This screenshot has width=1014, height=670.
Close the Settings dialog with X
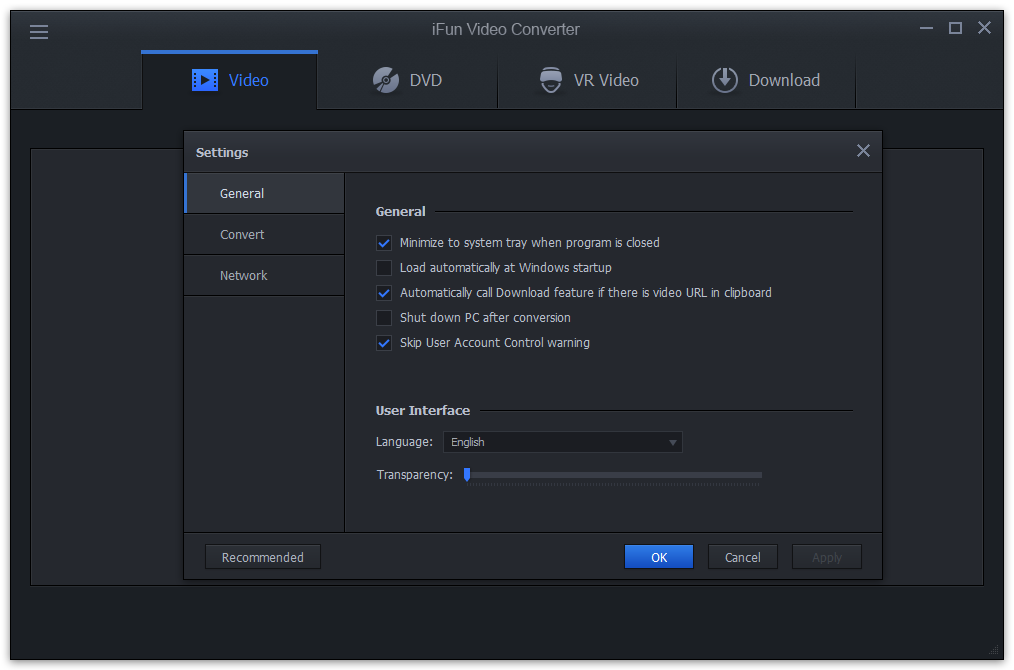click(863, 151)
